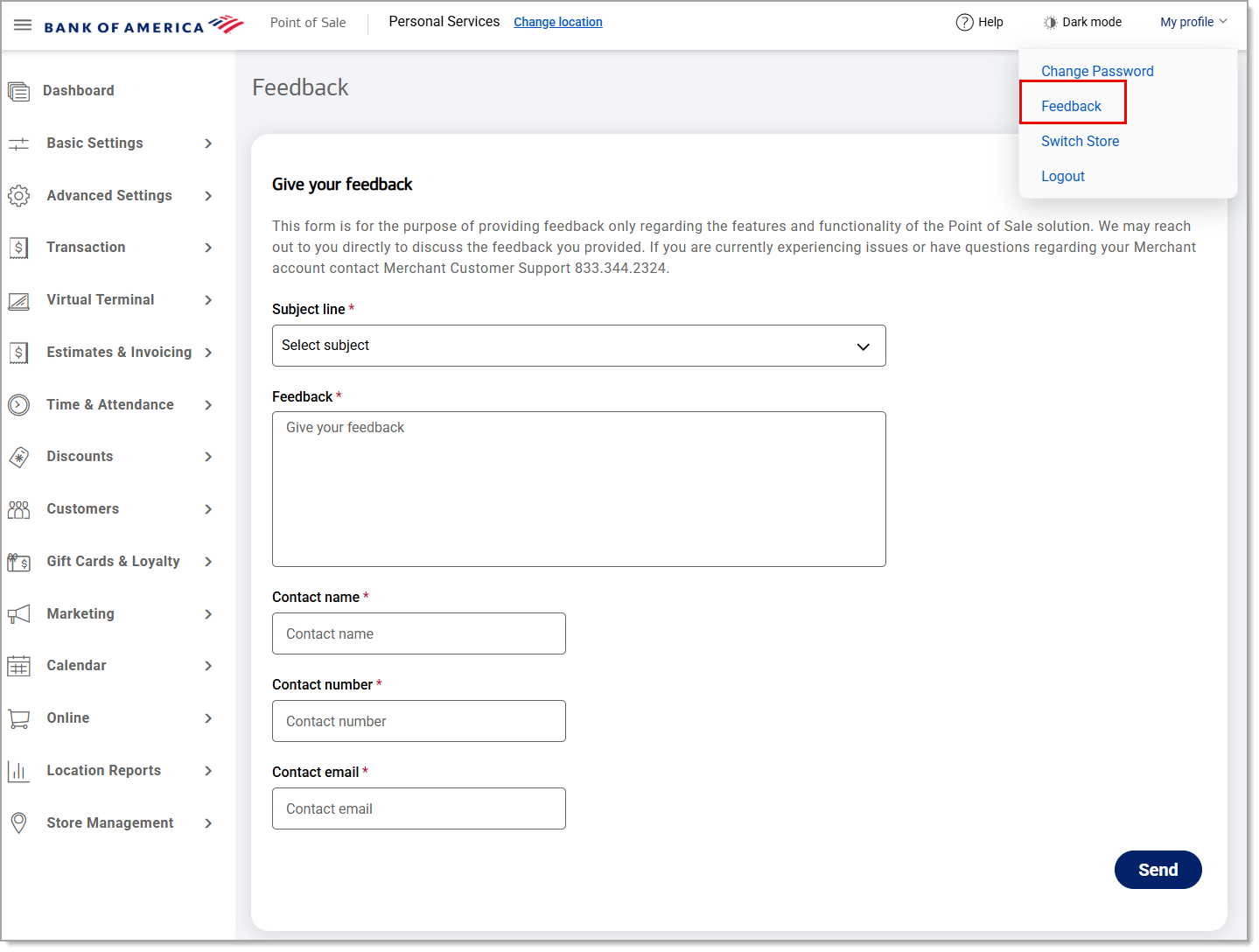Click the Change location link

tap(557, 22)
